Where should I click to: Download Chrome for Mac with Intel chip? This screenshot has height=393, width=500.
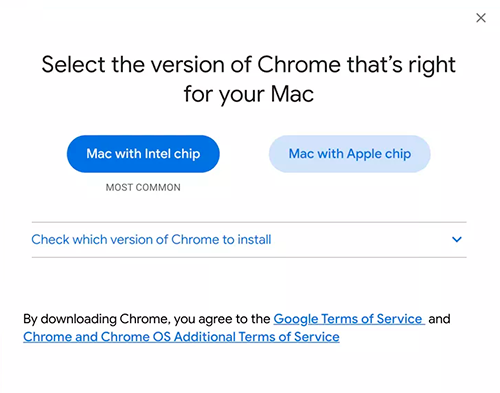[x=143, y=154]
